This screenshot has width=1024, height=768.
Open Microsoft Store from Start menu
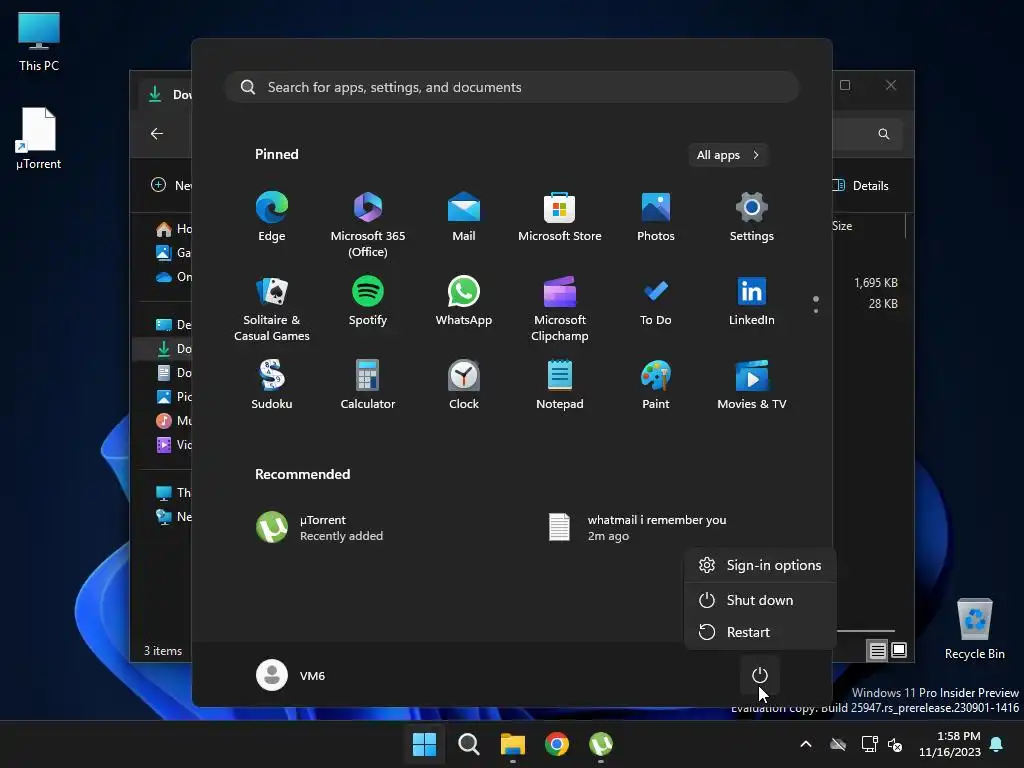560,217
